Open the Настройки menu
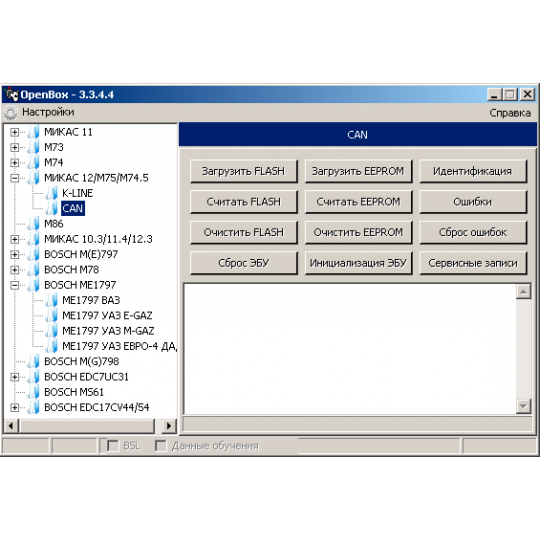Screen dimensions: 540x540 [x=48, y=112]
